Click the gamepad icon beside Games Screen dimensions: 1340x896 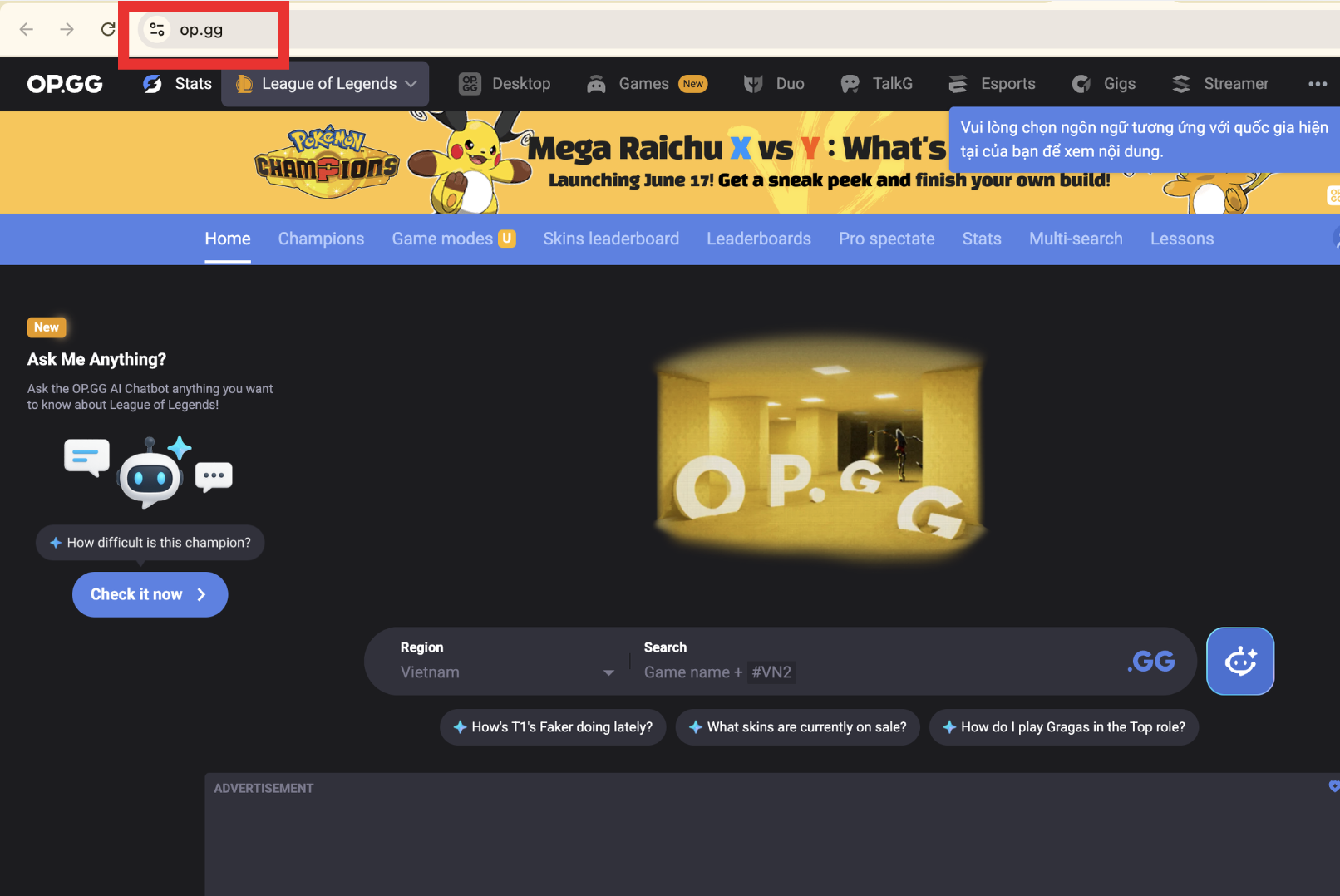pyautogui.click(x=596, y=84)
